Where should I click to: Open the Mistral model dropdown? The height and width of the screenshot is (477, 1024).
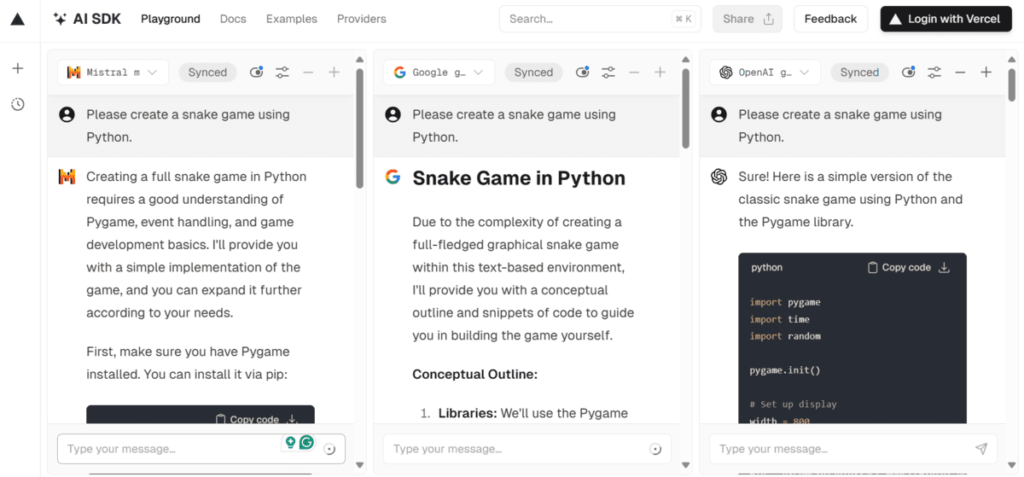coord(113,73)
